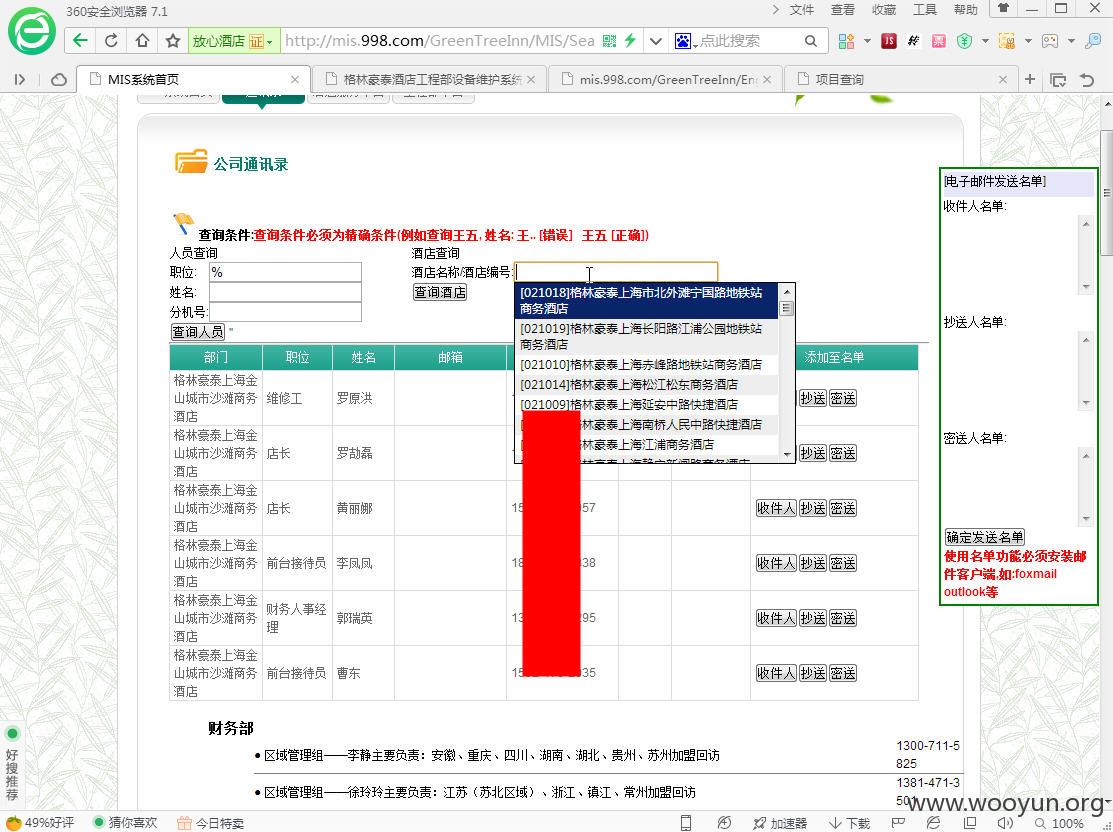Screen dimensions: 1113x832
Task: Add 黄丽娜 as 收件人
Action: 776,508
